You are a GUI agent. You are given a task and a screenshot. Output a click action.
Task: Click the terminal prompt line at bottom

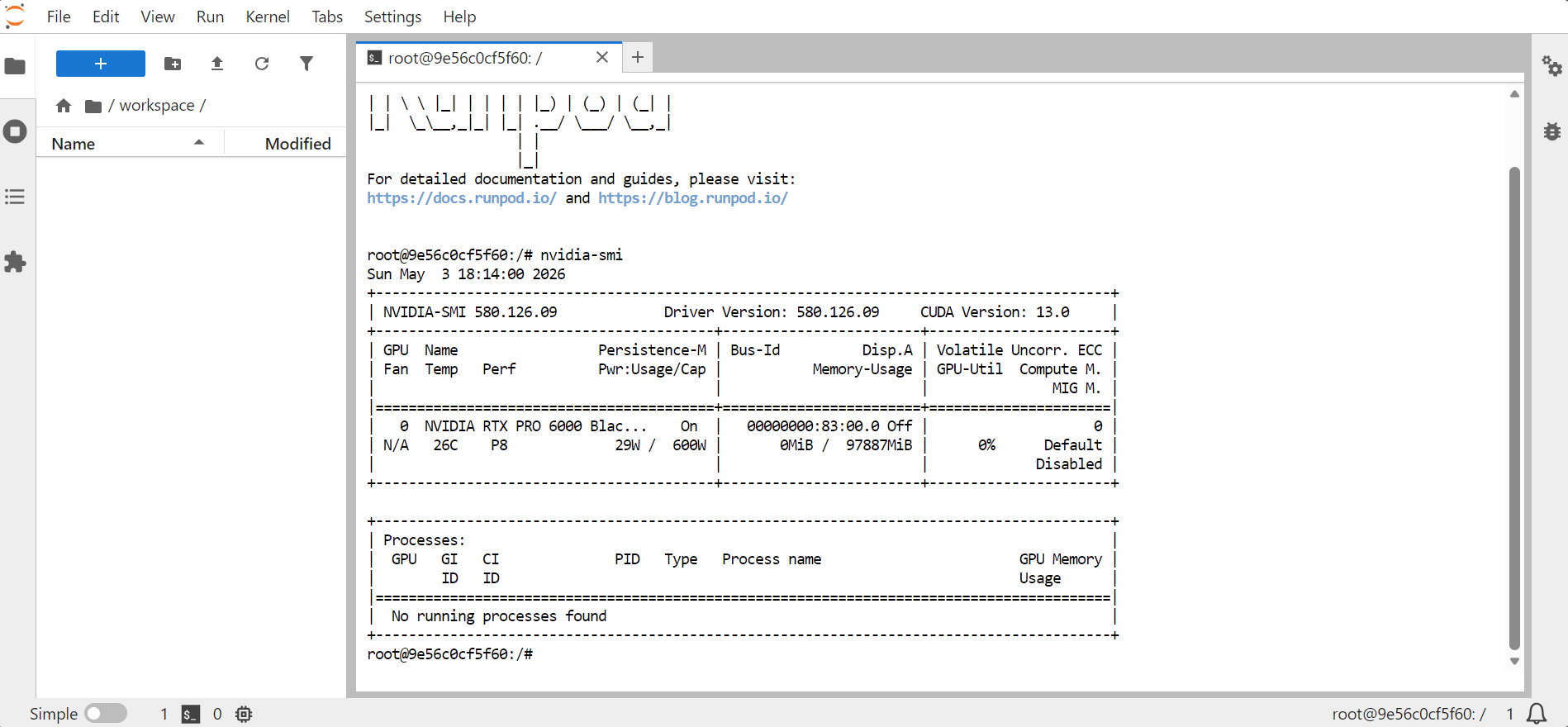click(450, 654)
